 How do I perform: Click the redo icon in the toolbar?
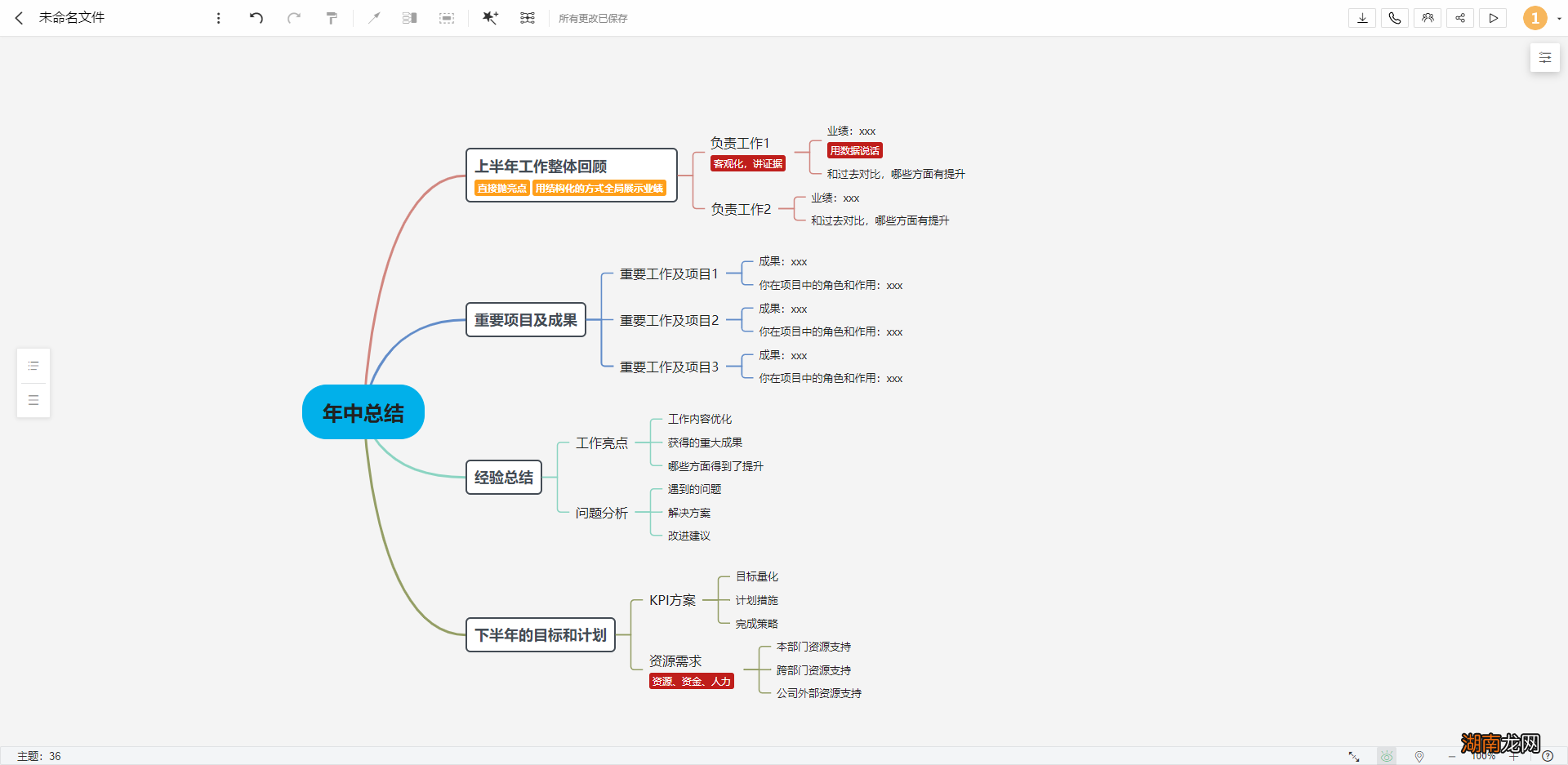pos(294,17)
